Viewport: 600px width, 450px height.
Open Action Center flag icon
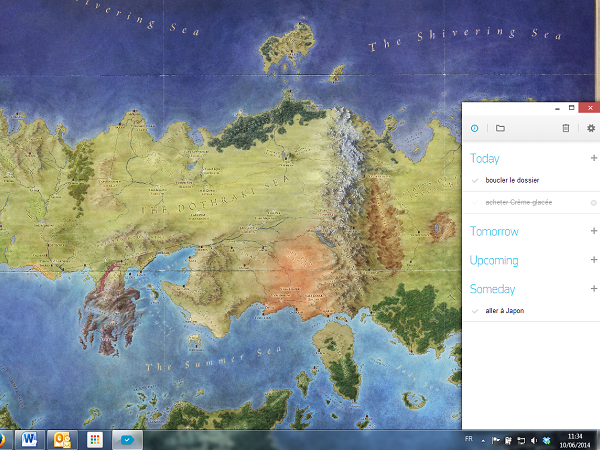pos(496,440)
